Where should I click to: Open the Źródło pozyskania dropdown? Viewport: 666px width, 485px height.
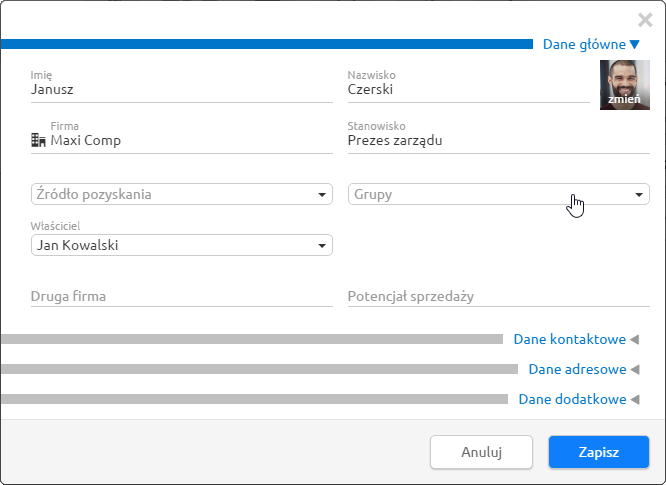tap(182, 194)
